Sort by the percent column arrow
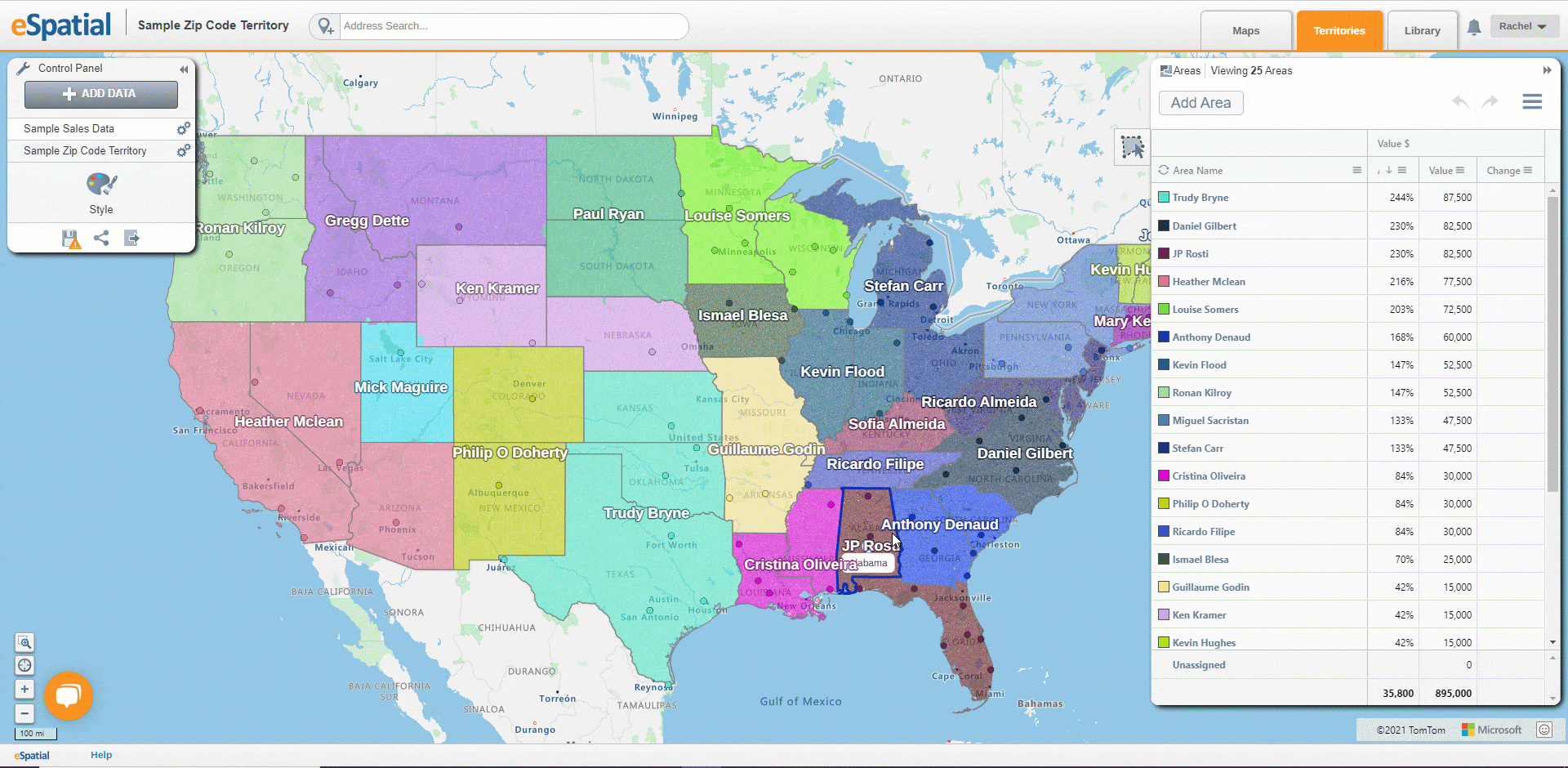 (x=1388, y=170)
